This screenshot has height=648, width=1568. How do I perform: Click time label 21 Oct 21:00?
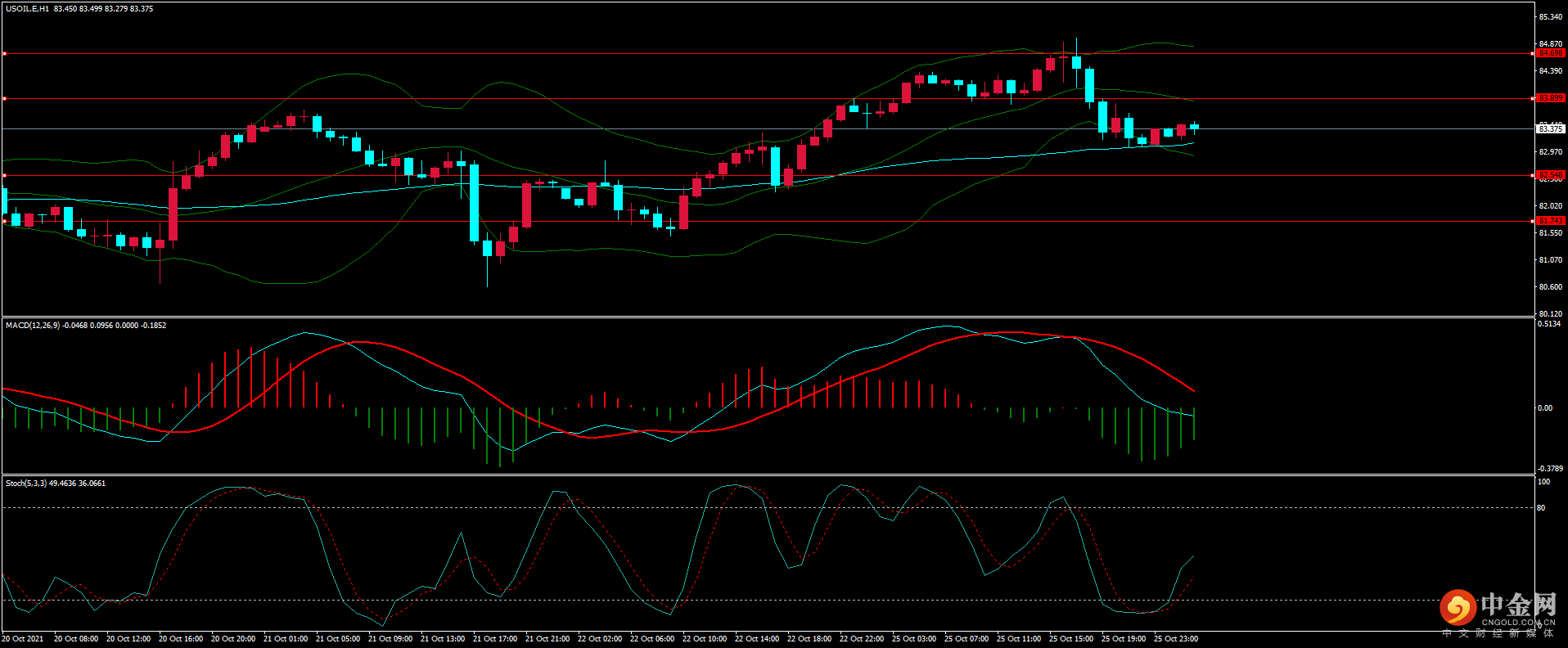[x=547, y=639]
